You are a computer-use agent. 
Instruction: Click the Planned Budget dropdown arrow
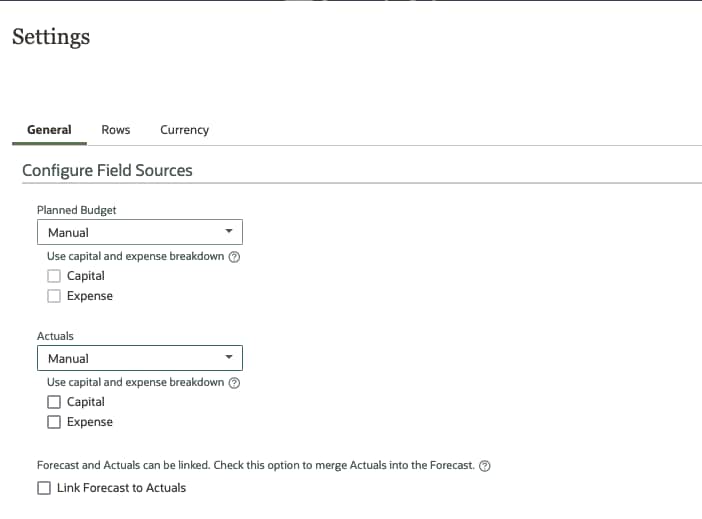click(x=229, y=232)
